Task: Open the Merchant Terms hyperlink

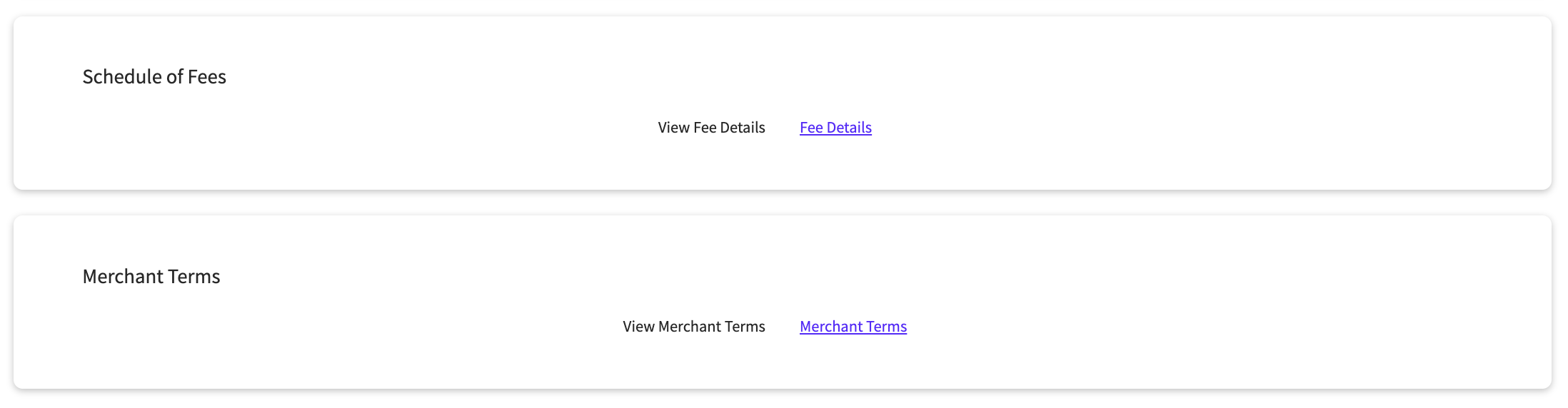Action: click(853, 327)
